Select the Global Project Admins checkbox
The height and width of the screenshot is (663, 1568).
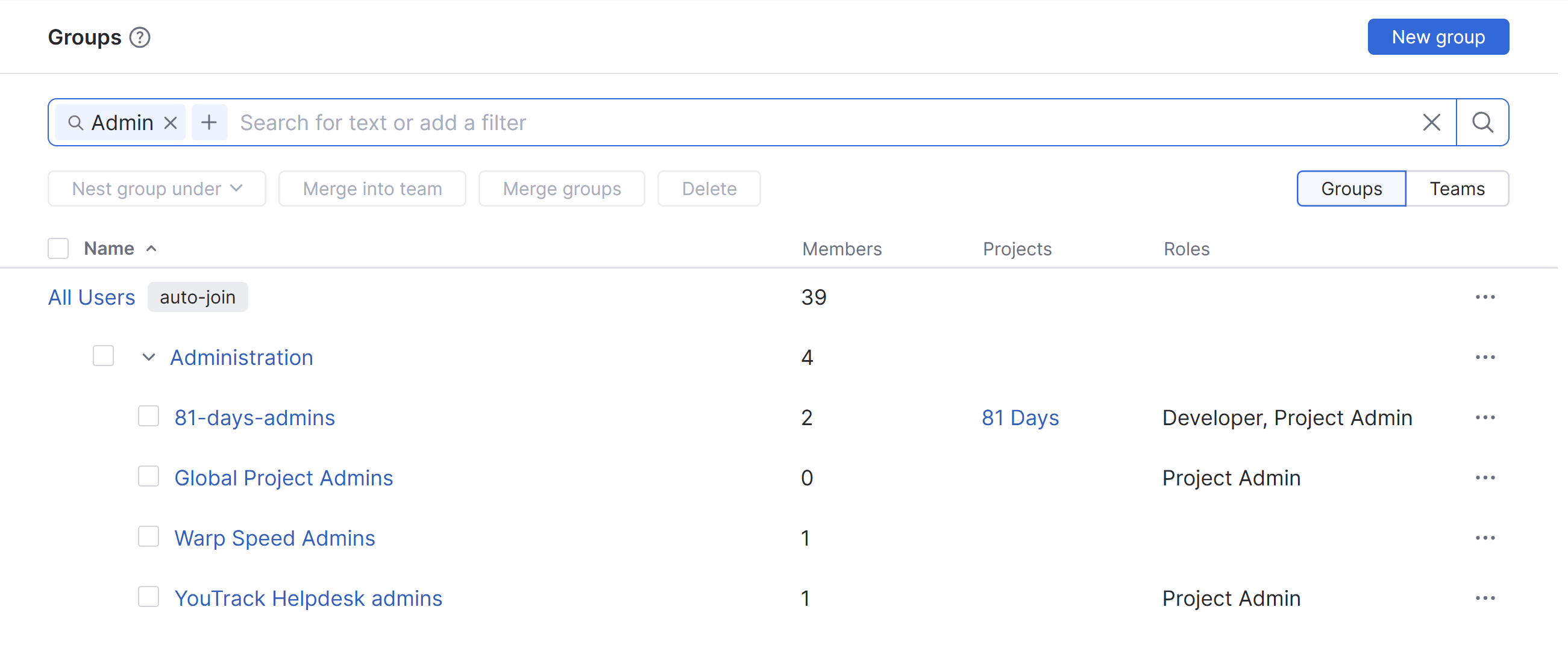(x=148, y=477)
